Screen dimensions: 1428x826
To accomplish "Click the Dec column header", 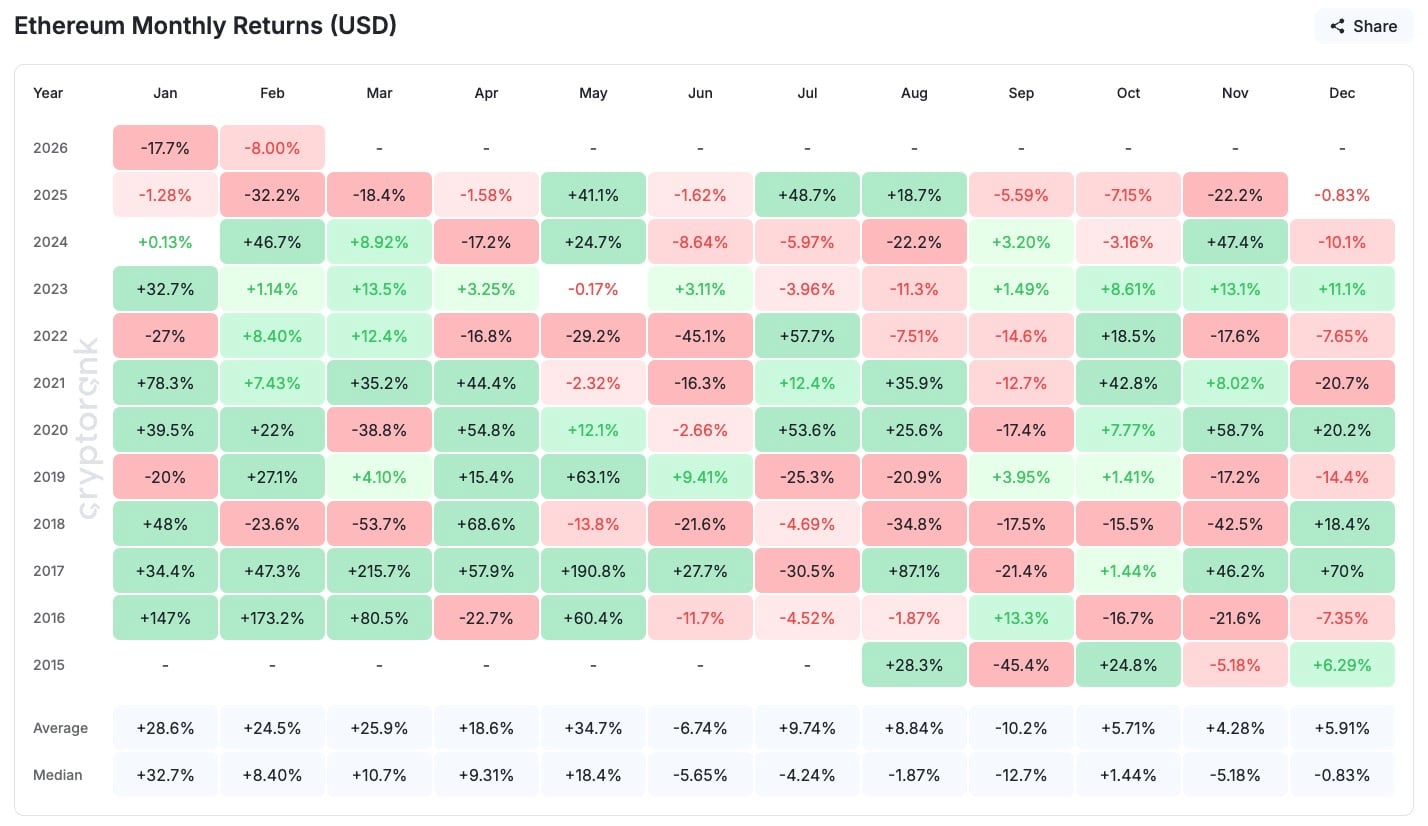I will click(1342, 93).
